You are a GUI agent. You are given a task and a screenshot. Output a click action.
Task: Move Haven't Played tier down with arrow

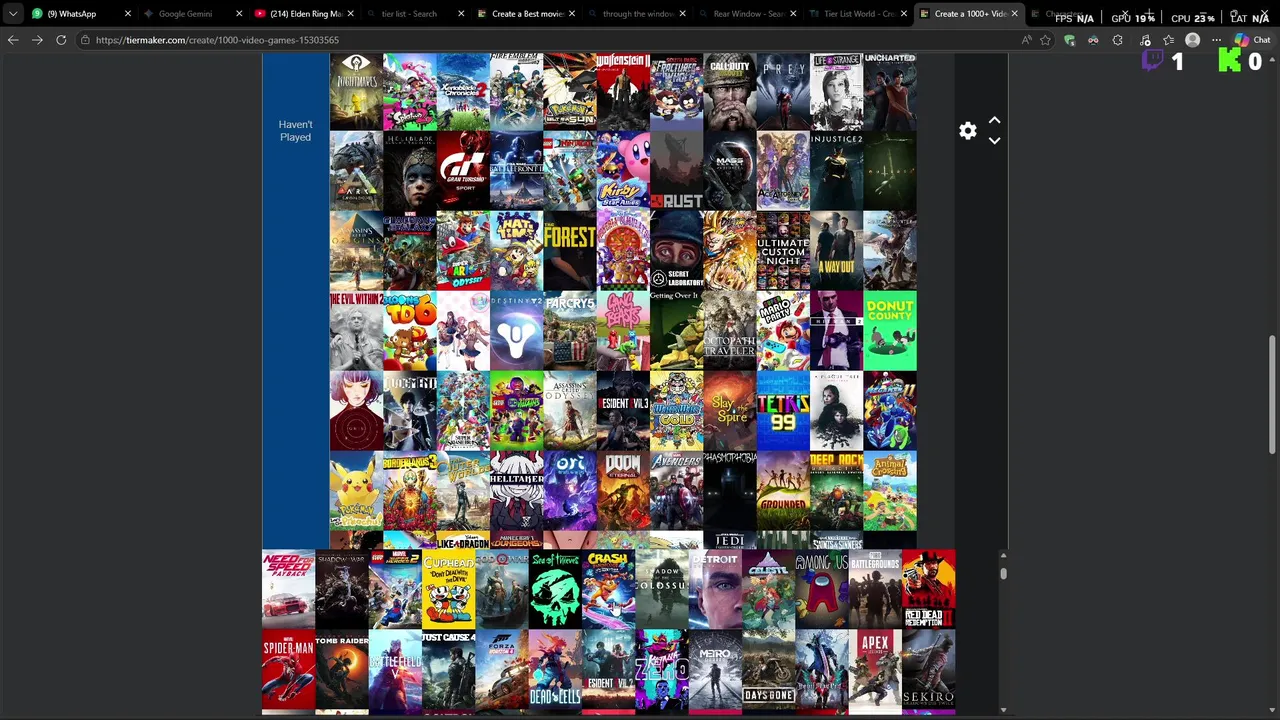994,141
